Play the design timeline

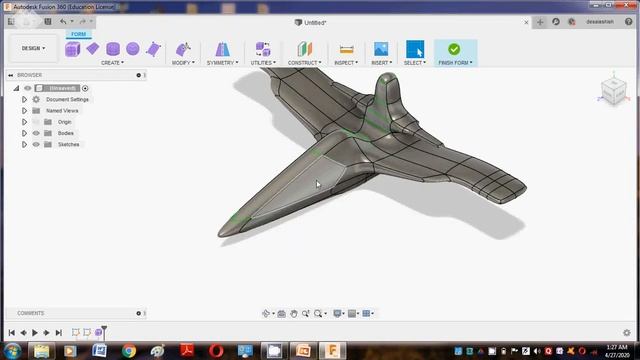click(x=35, y=333)
